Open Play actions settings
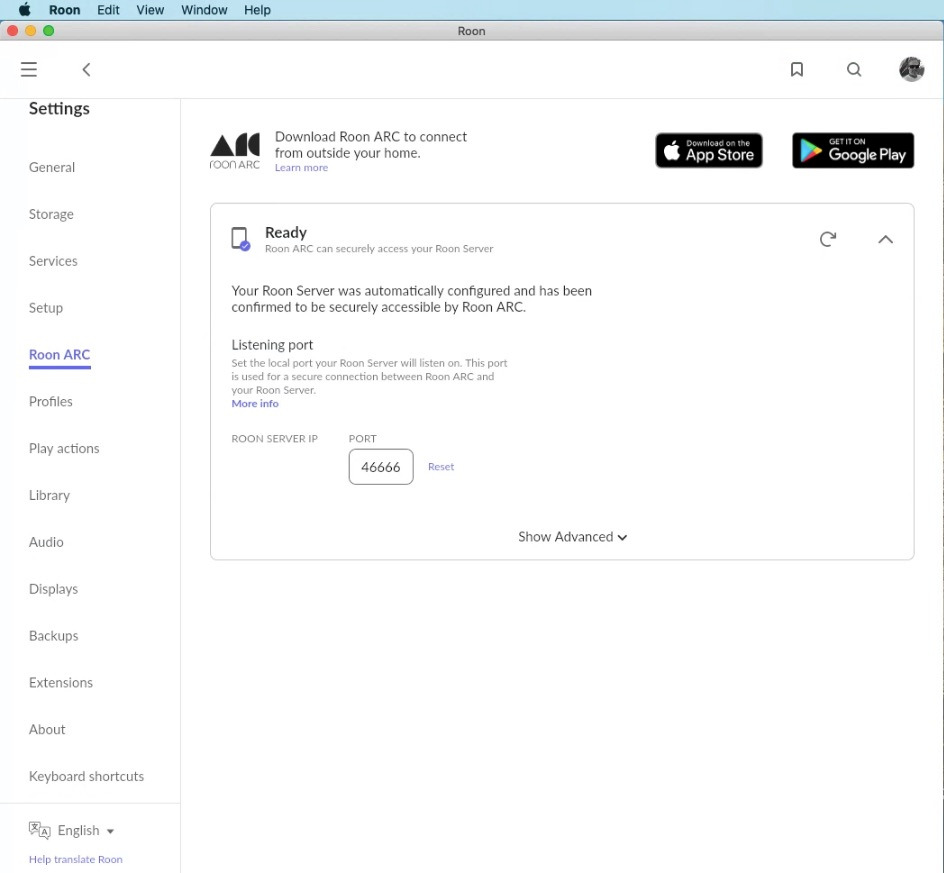This screenshot has width=944, height=873. coord(64,449)
